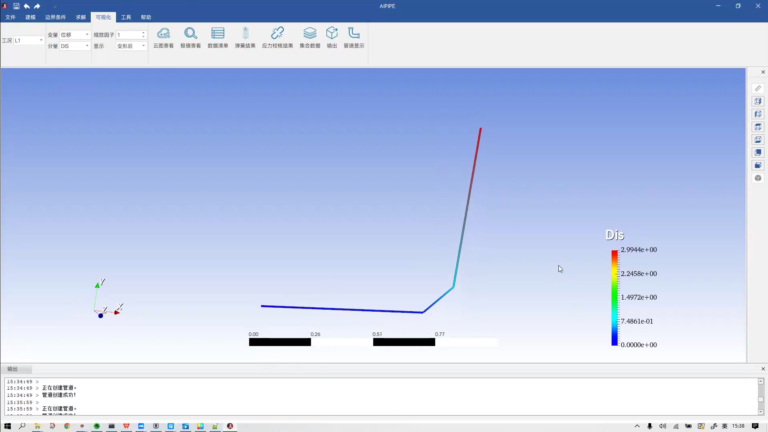The image size is (768, 432).
Task: Show 弹簧结果 spring results
Action: [x=245, y=37]
